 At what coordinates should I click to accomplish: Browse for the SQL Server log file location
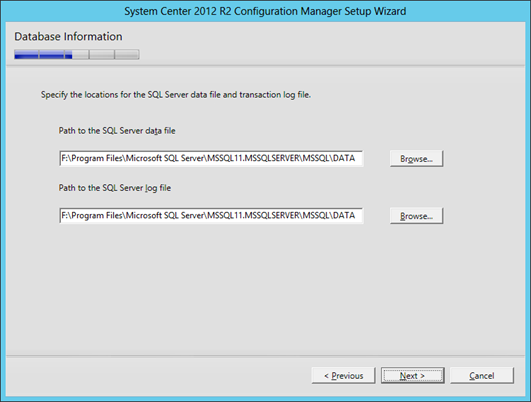point(416,216)
